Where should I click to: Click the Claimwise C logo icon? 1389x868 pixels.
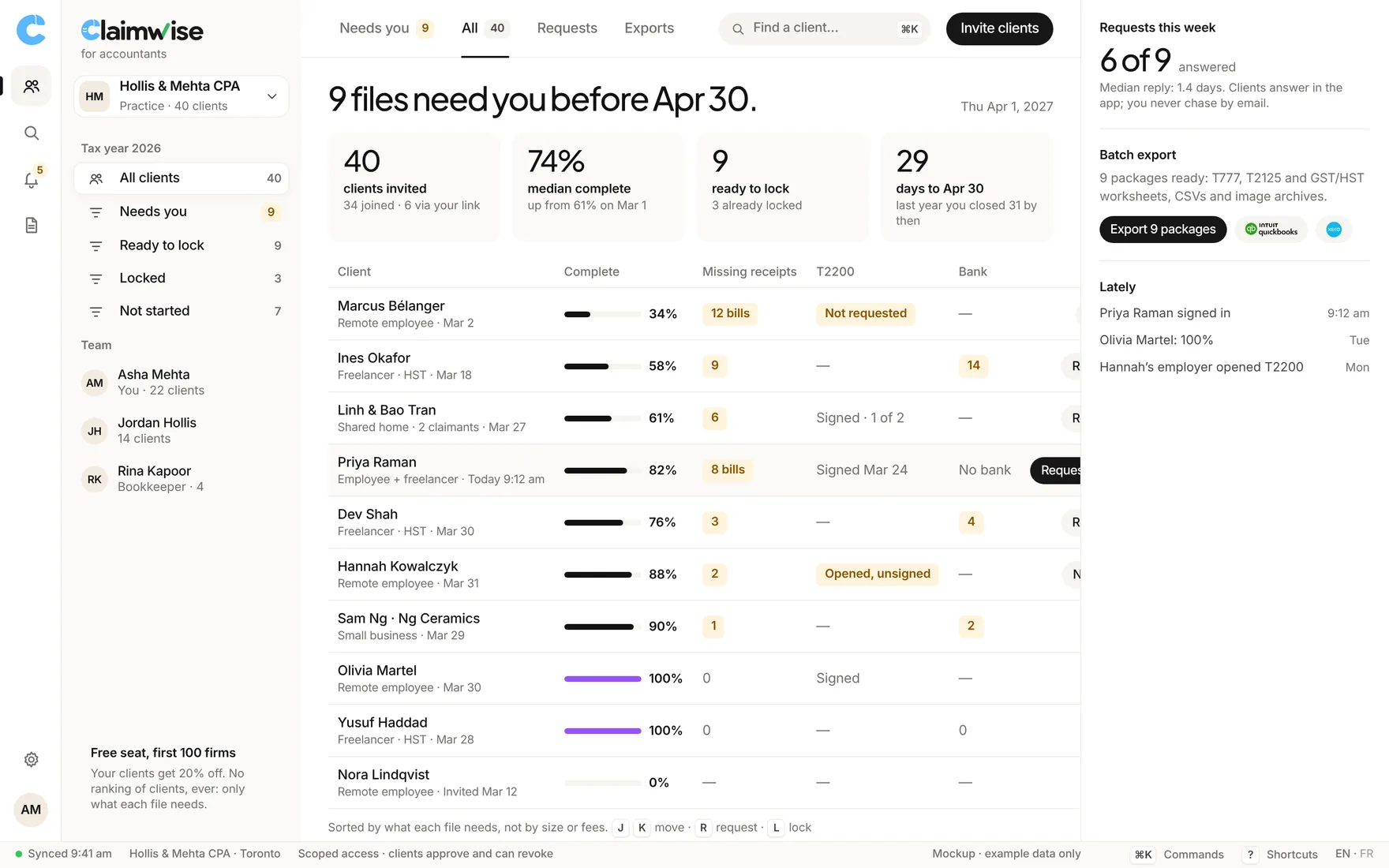pos(31,30)
